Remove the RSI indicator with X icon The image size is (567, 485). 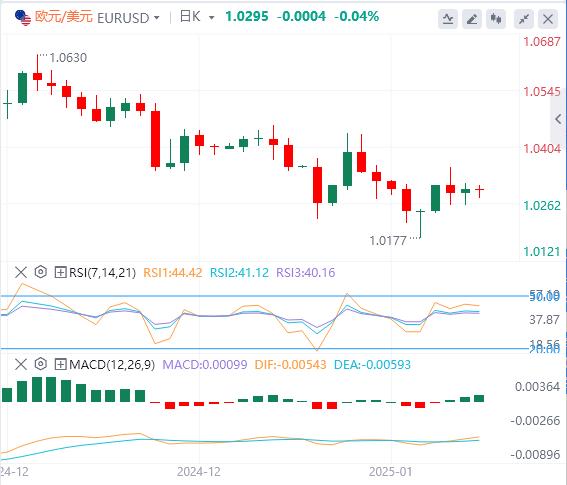click(x=21, y=272)
